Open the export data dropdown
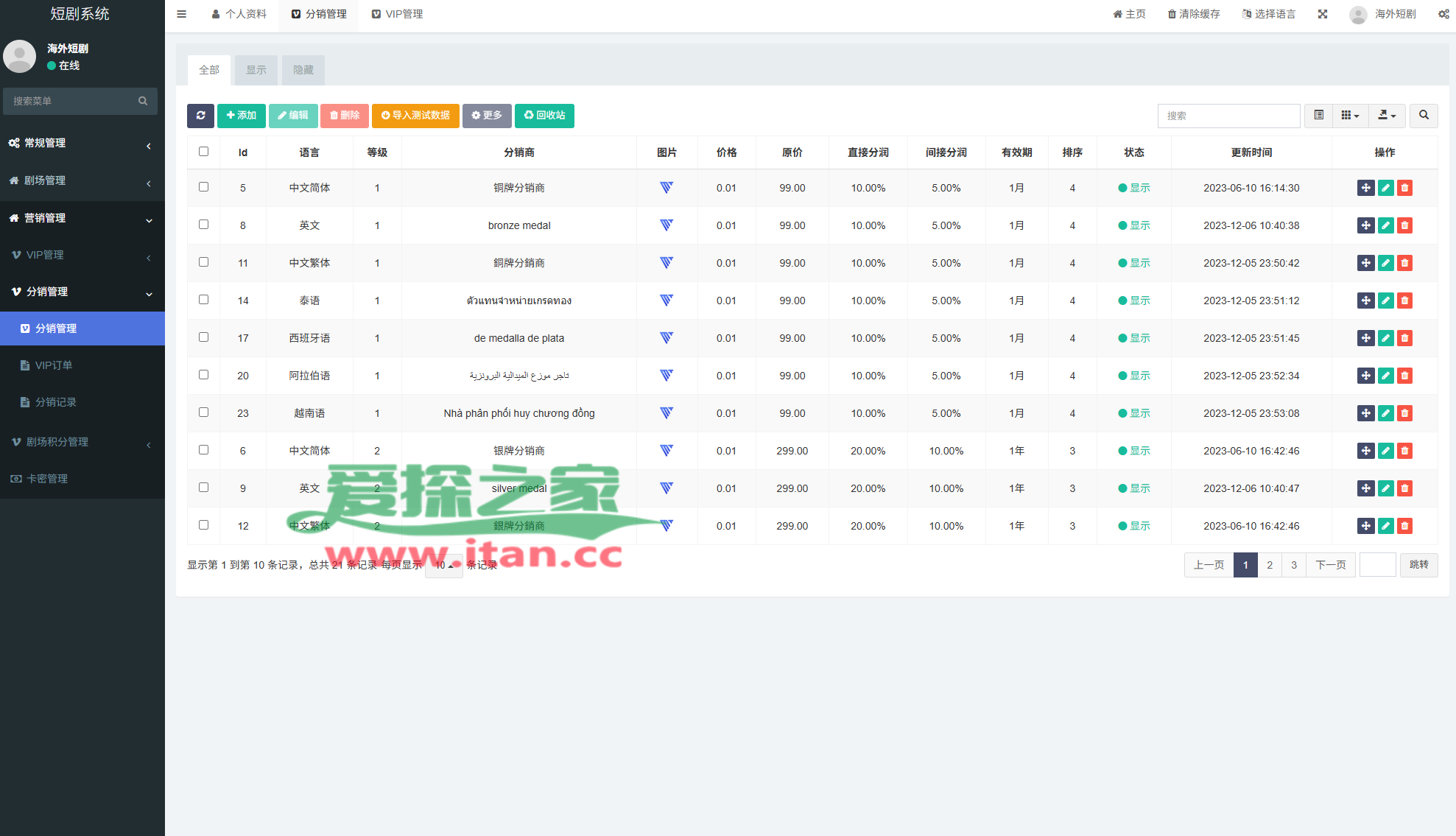Viewport: 1456px width, 836px height. pos(1386,116)
